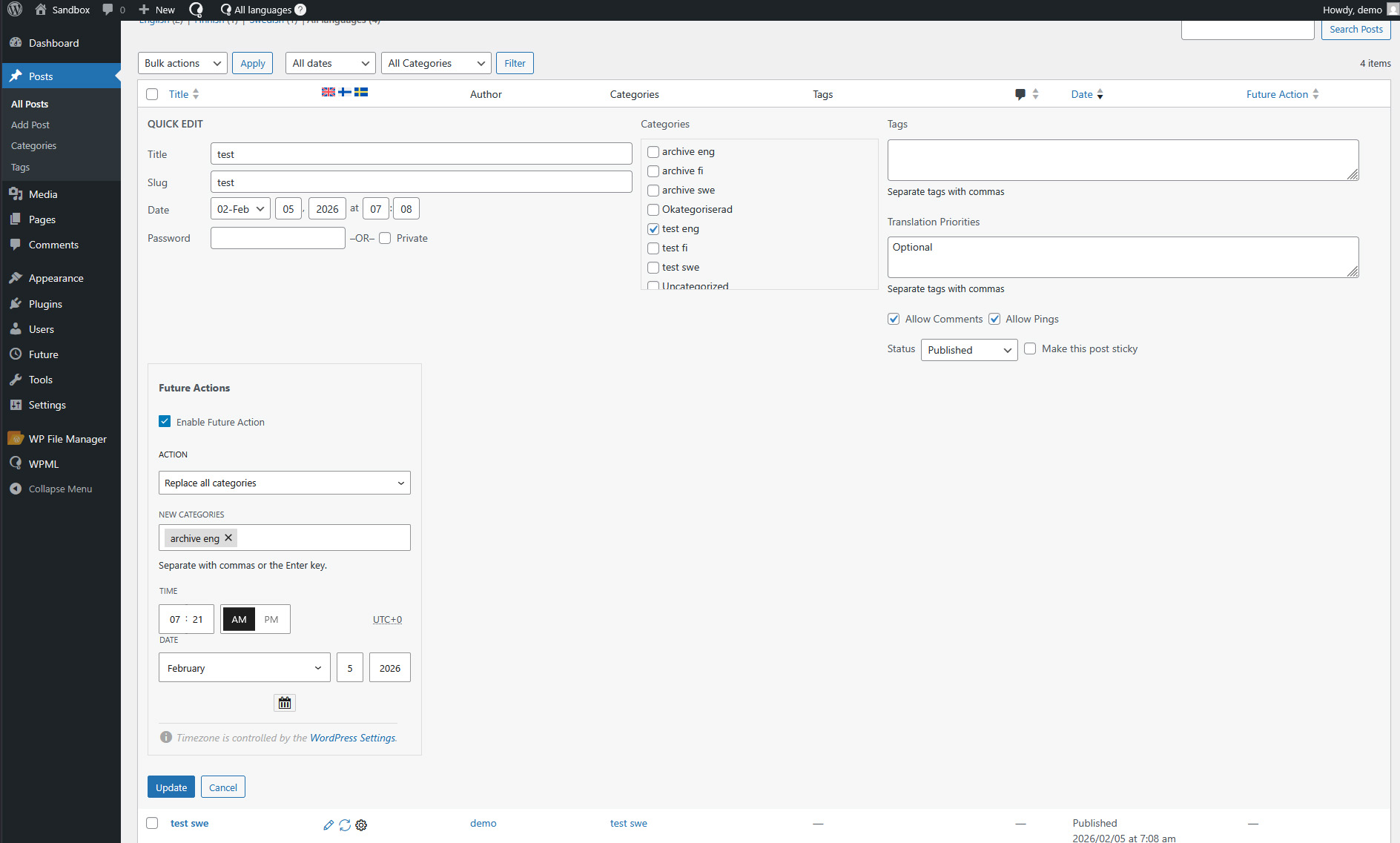Toggle Make this post sticky checkbox
1400x843 pixels.
point(1030,348)
